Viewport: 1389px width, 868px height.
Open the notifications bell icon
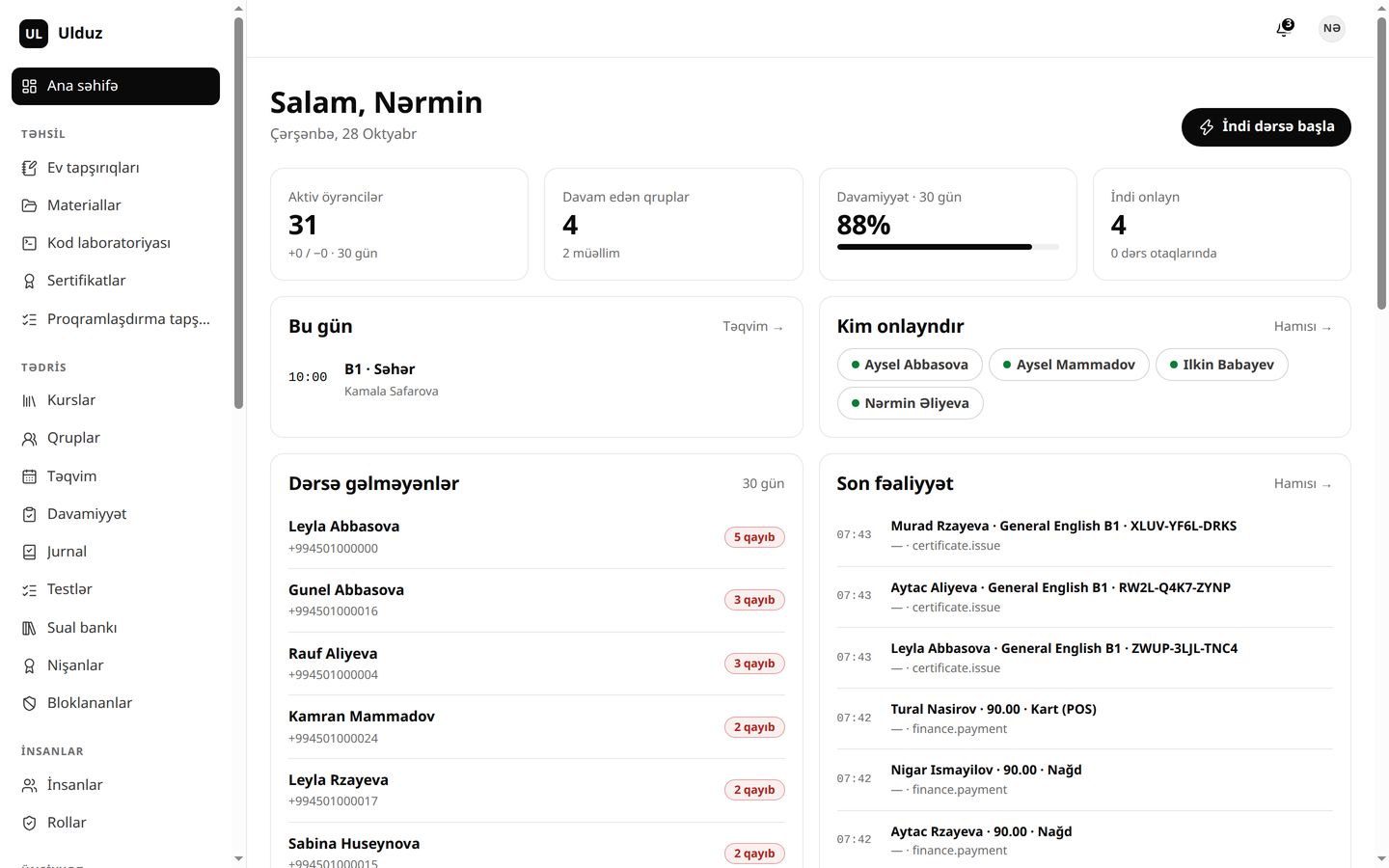(1284, 29)
